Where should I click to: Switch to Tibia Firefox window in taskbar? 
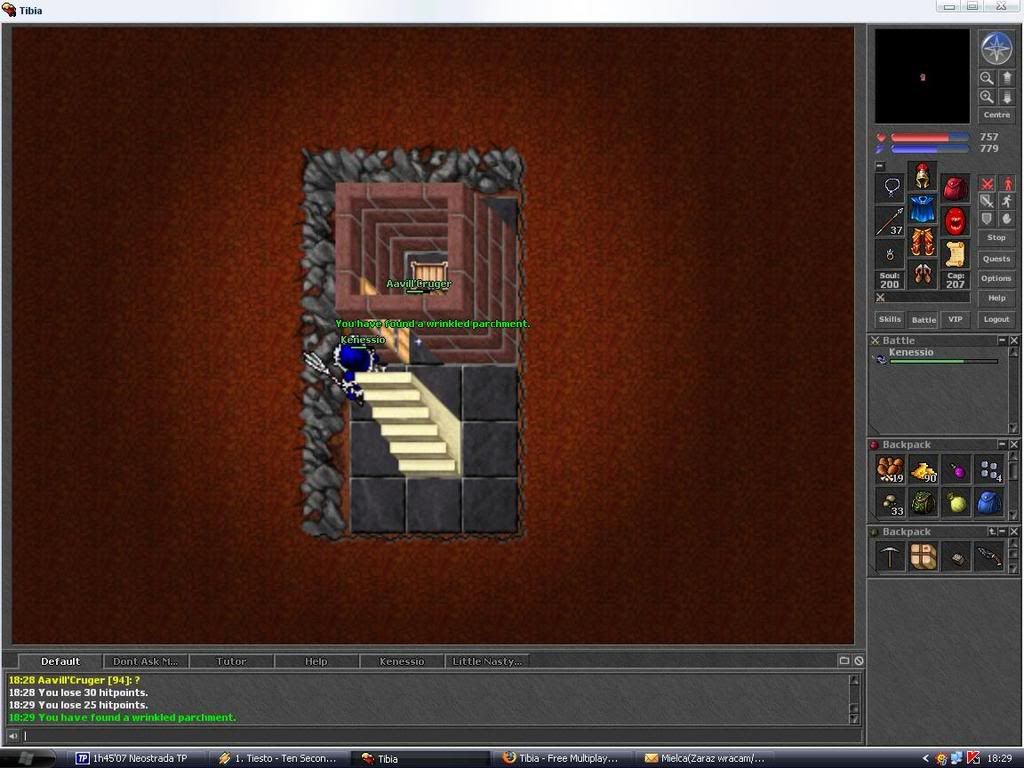561,758
